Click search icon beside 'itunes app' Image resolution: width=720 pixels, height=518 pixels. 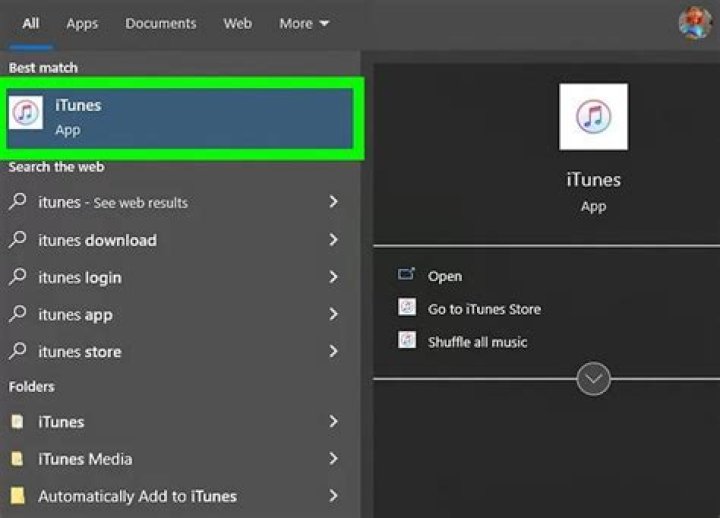tap(17, 314)
